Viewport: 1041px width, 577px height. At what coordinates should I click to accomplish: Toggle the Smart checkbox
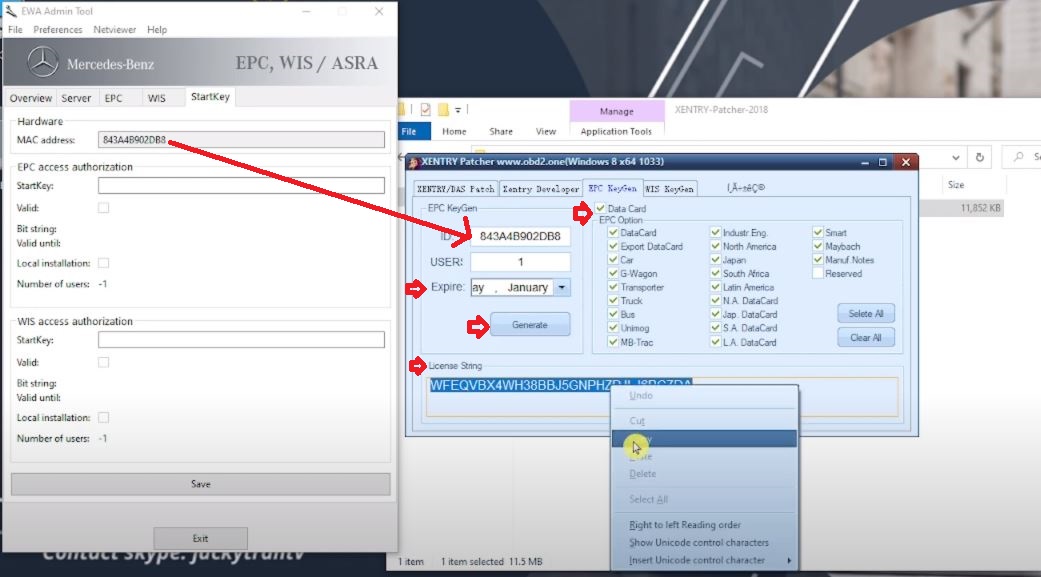click(x=818, y=232)
